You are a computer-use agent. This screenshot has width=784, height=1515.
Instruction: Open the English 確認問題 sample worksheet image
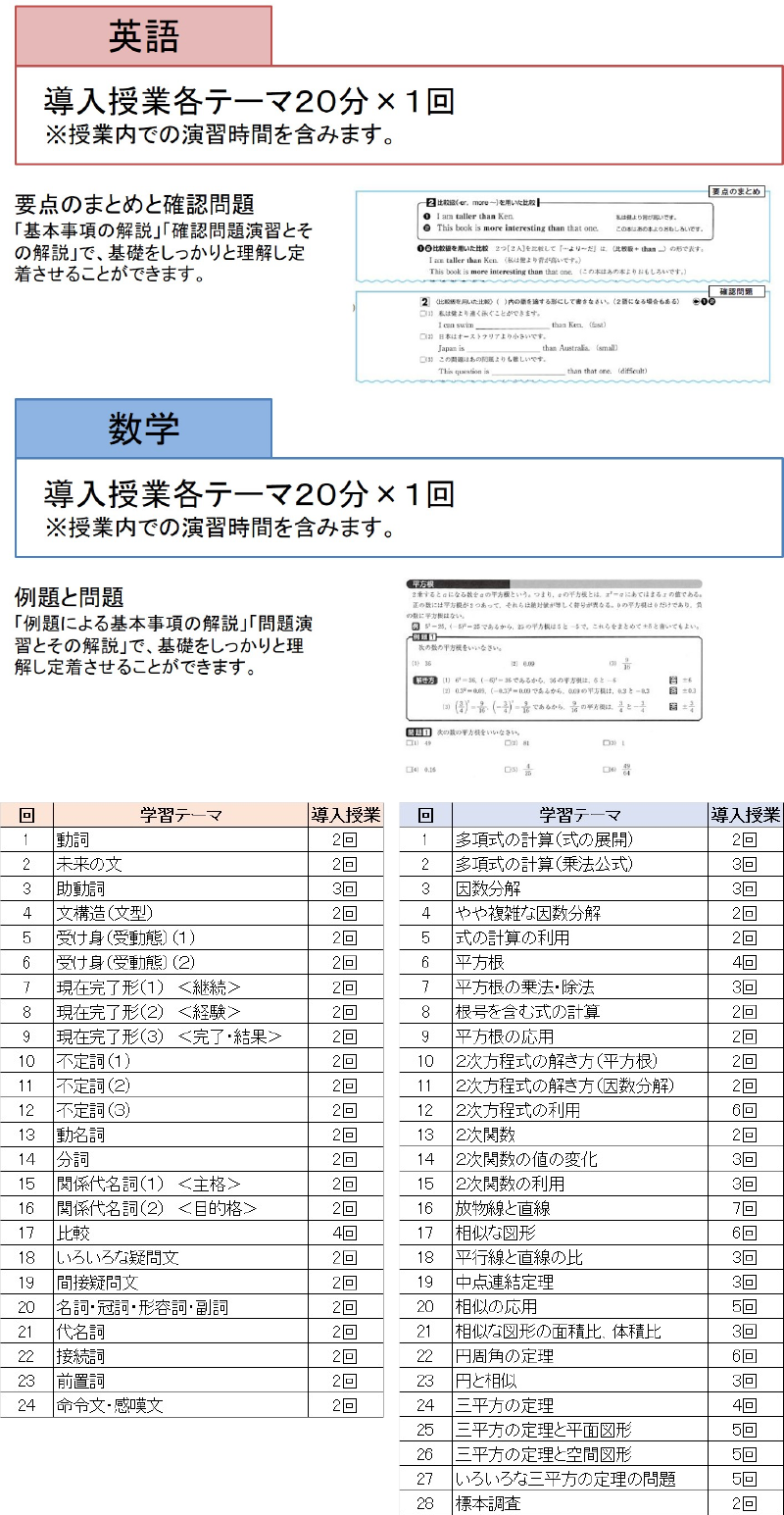point(561,334)
